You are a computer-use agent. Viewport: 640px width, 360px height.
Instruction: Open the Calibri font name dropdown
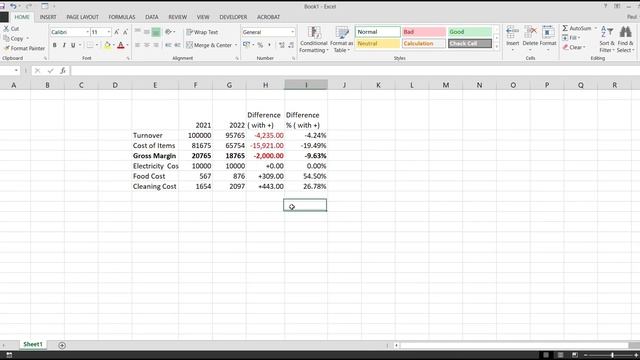coord(87,32)
